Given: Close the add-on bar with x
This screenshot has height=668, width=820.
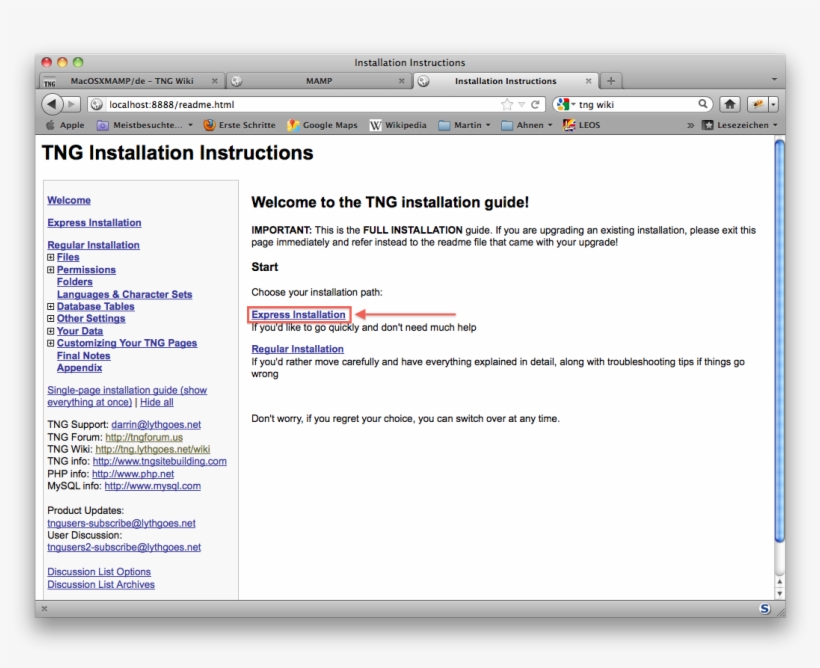Looking at the screenshot, I should tap(44, 608).
